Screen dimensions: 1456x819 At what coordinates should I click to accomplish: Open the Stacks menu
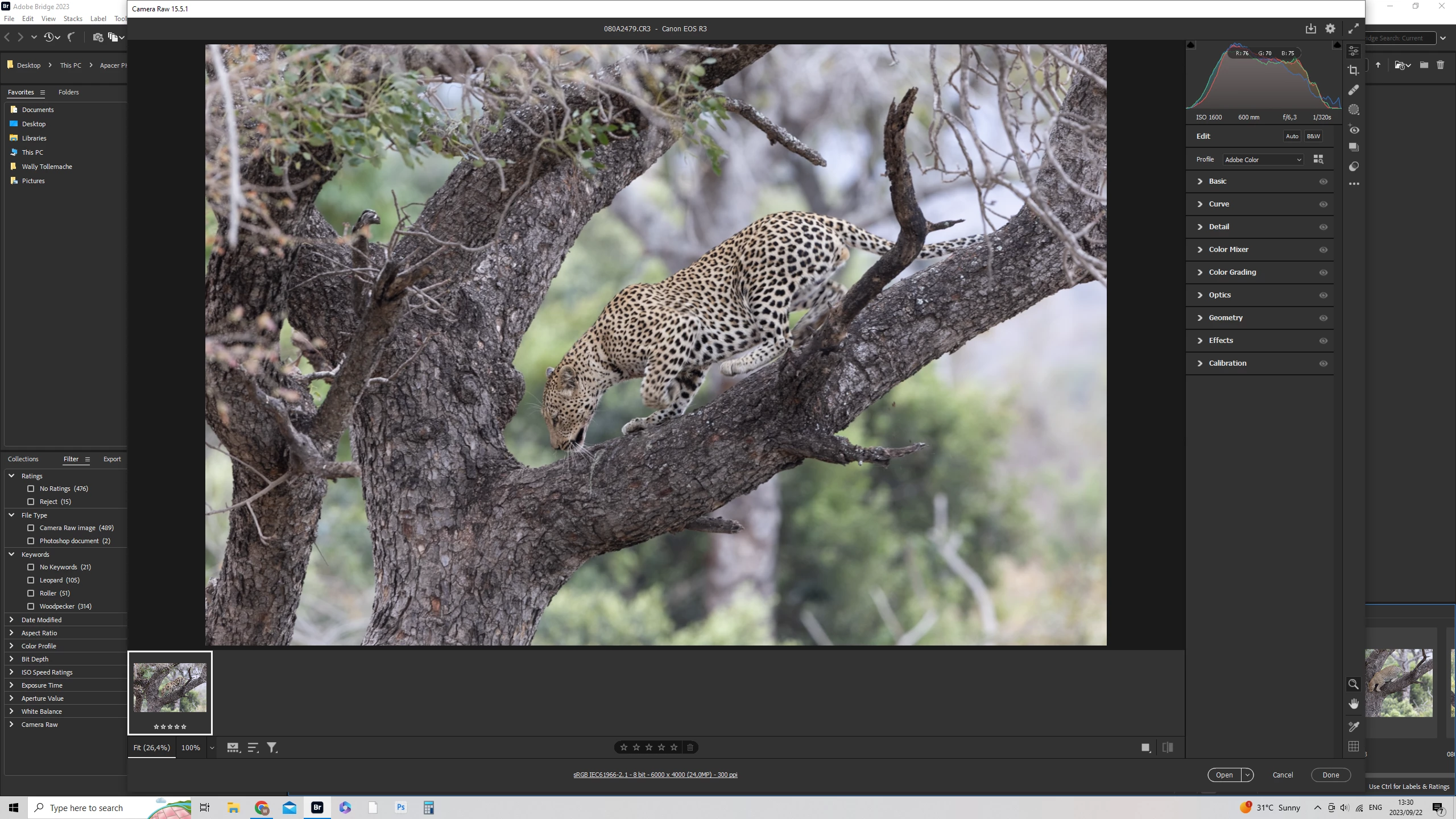[73, 19]
